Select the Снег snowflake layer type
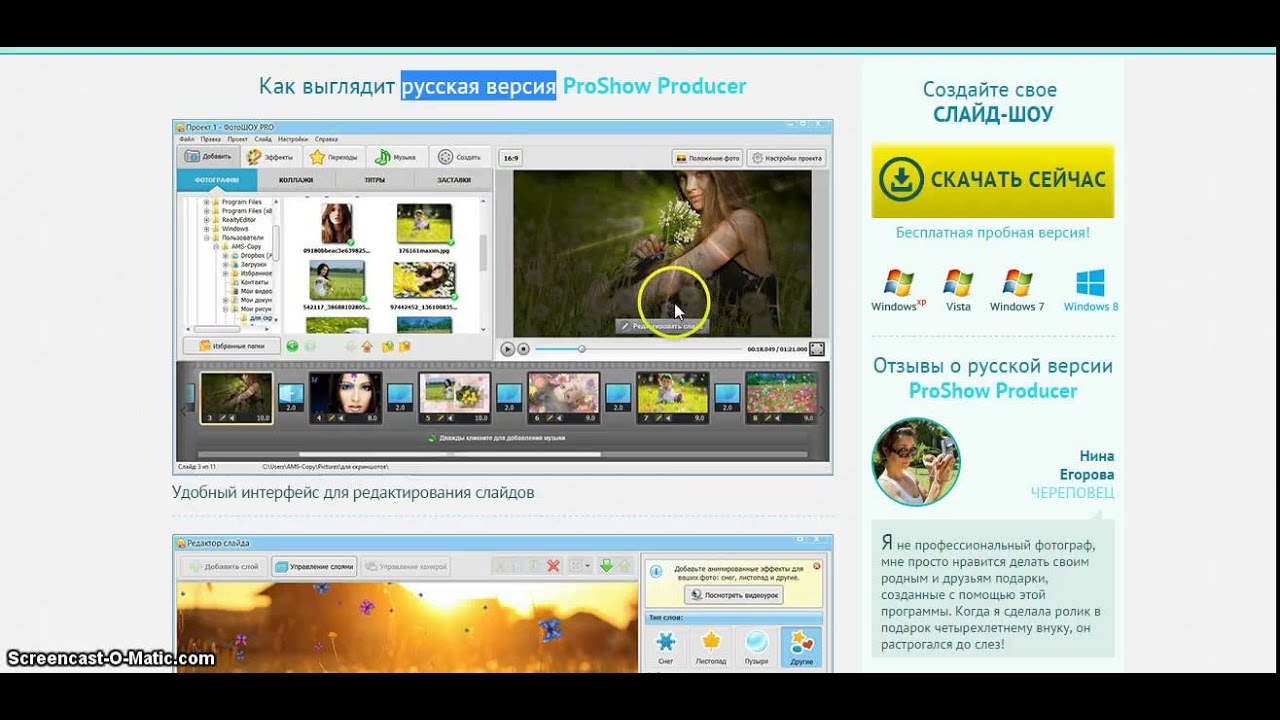Image resolution: width=1280 pixels, height=720 pixels. [x=666, y=647]
